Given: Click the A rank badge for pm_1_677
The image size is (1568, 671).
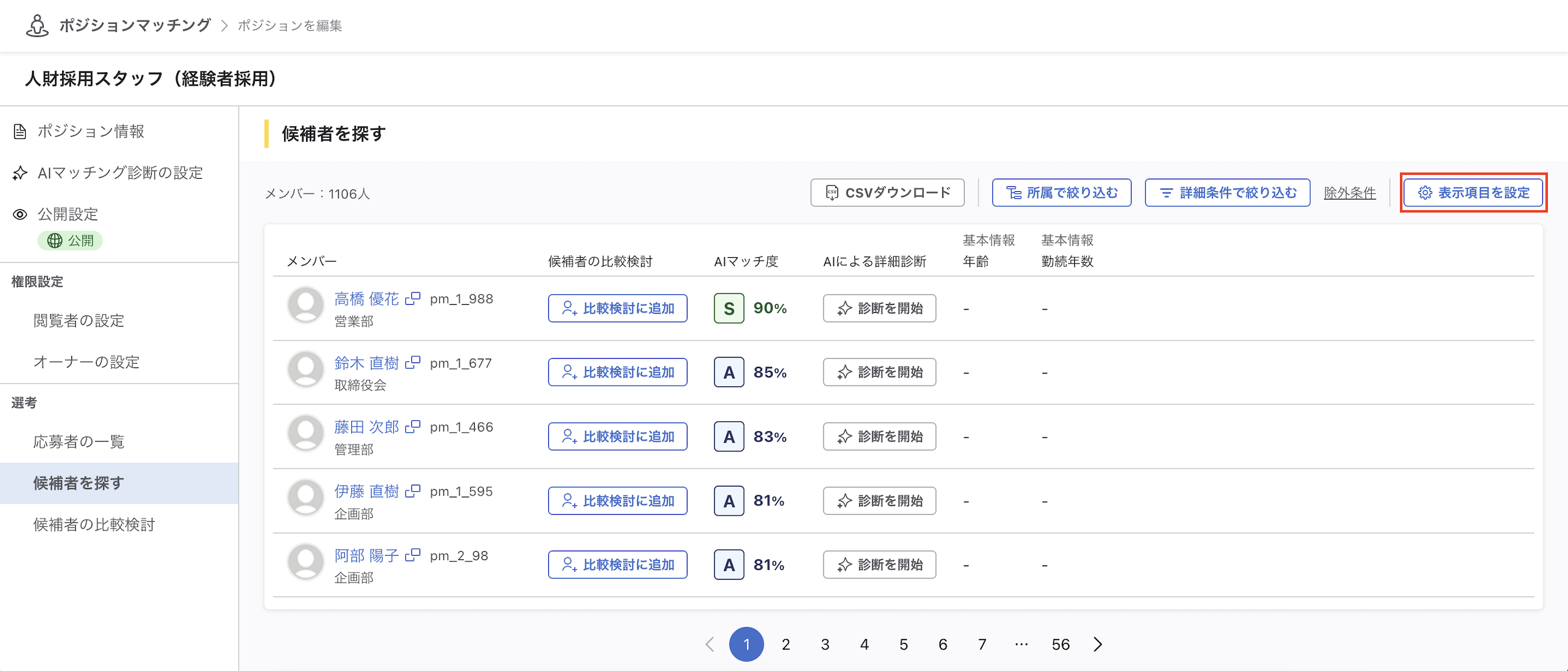Looking at the screenshot, I should point(729,372).
